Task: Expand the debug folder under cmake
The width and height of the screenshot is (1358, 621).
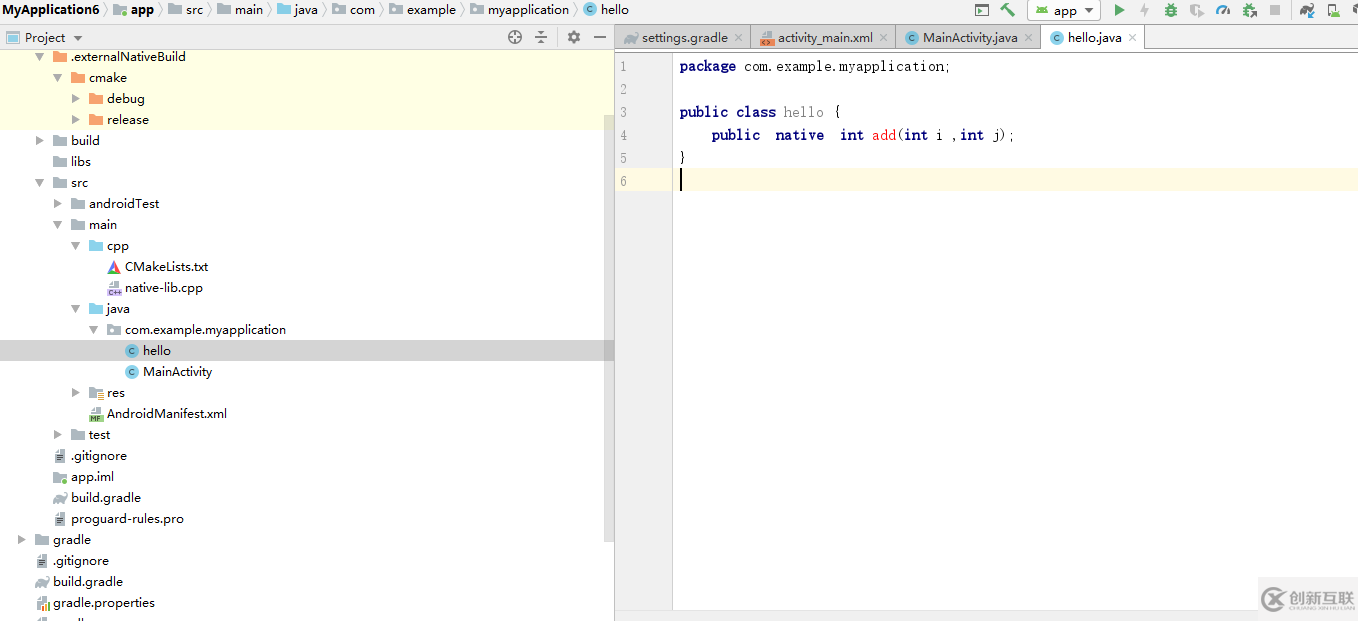Action: pos(76,99)
